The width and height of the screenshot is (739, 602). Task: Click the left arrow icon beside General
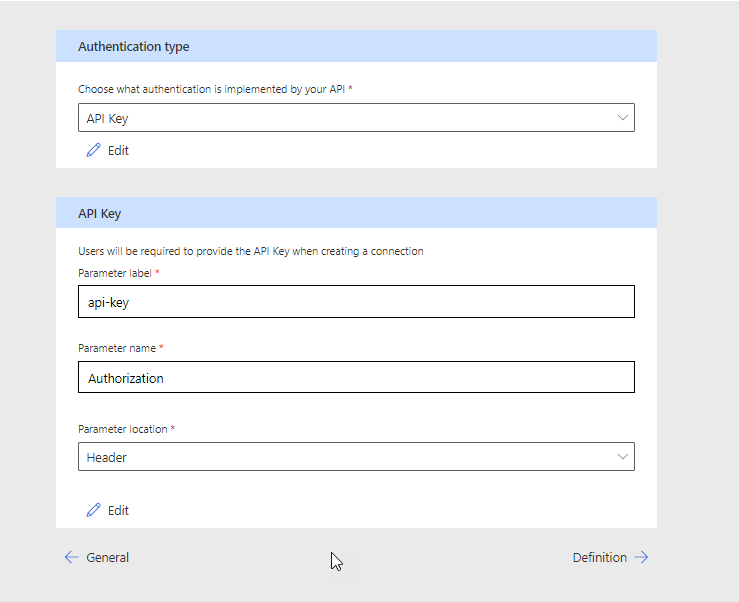coord(71,557)
